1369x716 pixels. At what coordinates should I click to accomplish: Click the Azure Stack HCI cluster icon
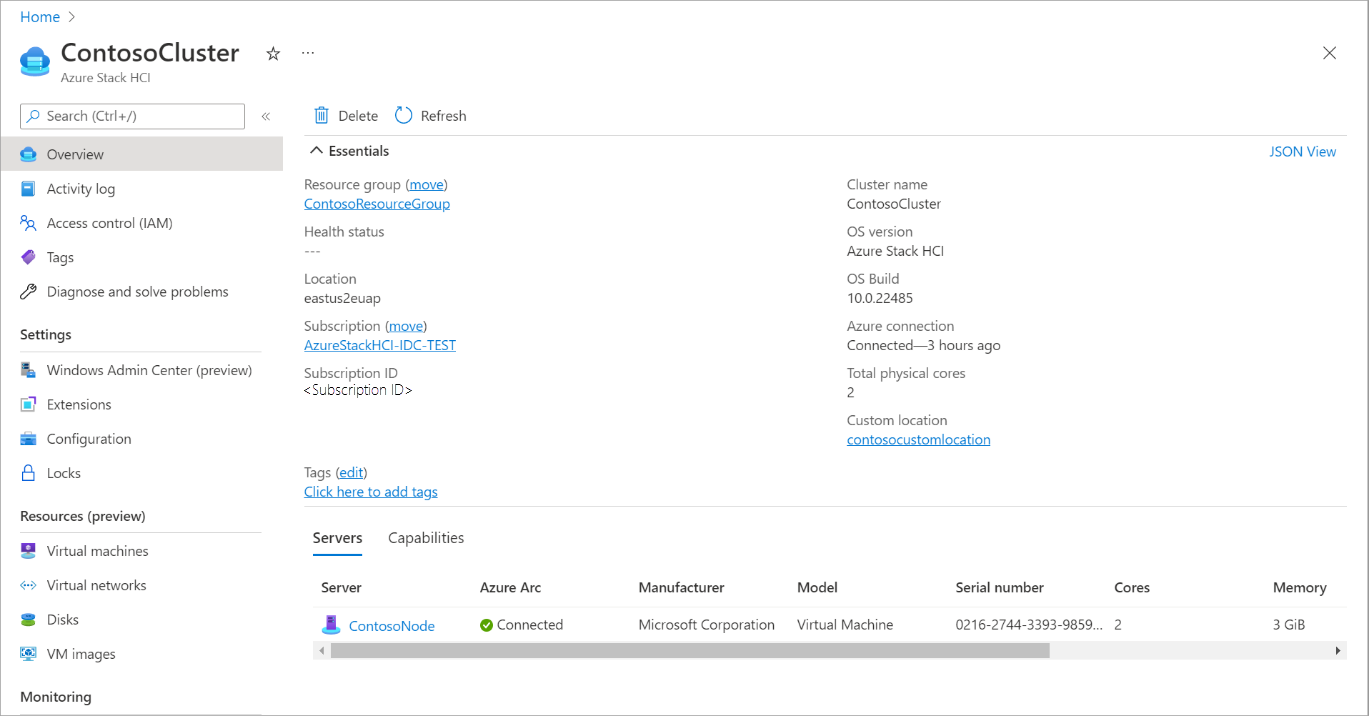coord(35,61)
